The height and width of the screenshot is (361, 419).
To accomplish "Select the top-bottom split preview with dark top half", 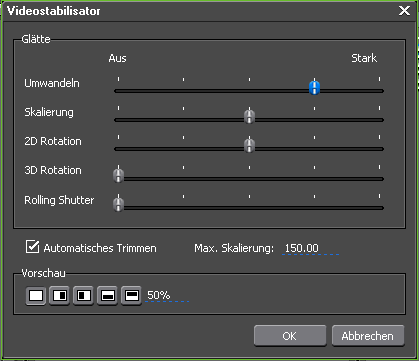I will 132,296.
